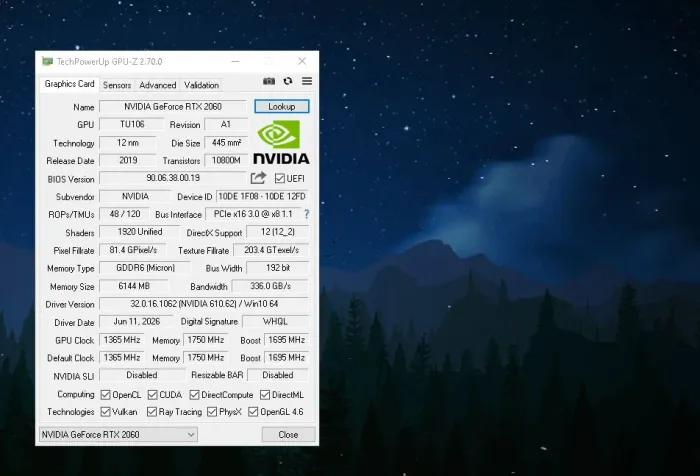This screenshot has height=476, width=700.
Task: Click the BIOS Version field 90.06.38.00.19
Action: [173, 178]
